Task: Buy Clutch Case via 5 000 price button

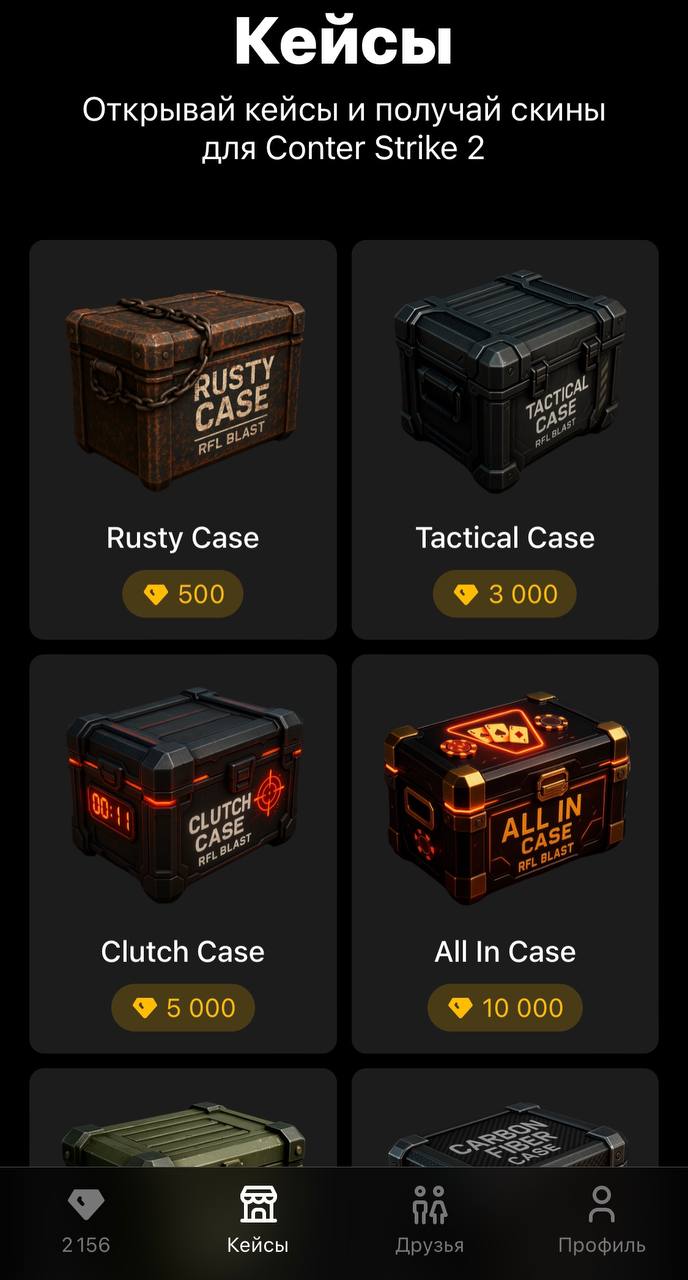Action: (183, 1008)
